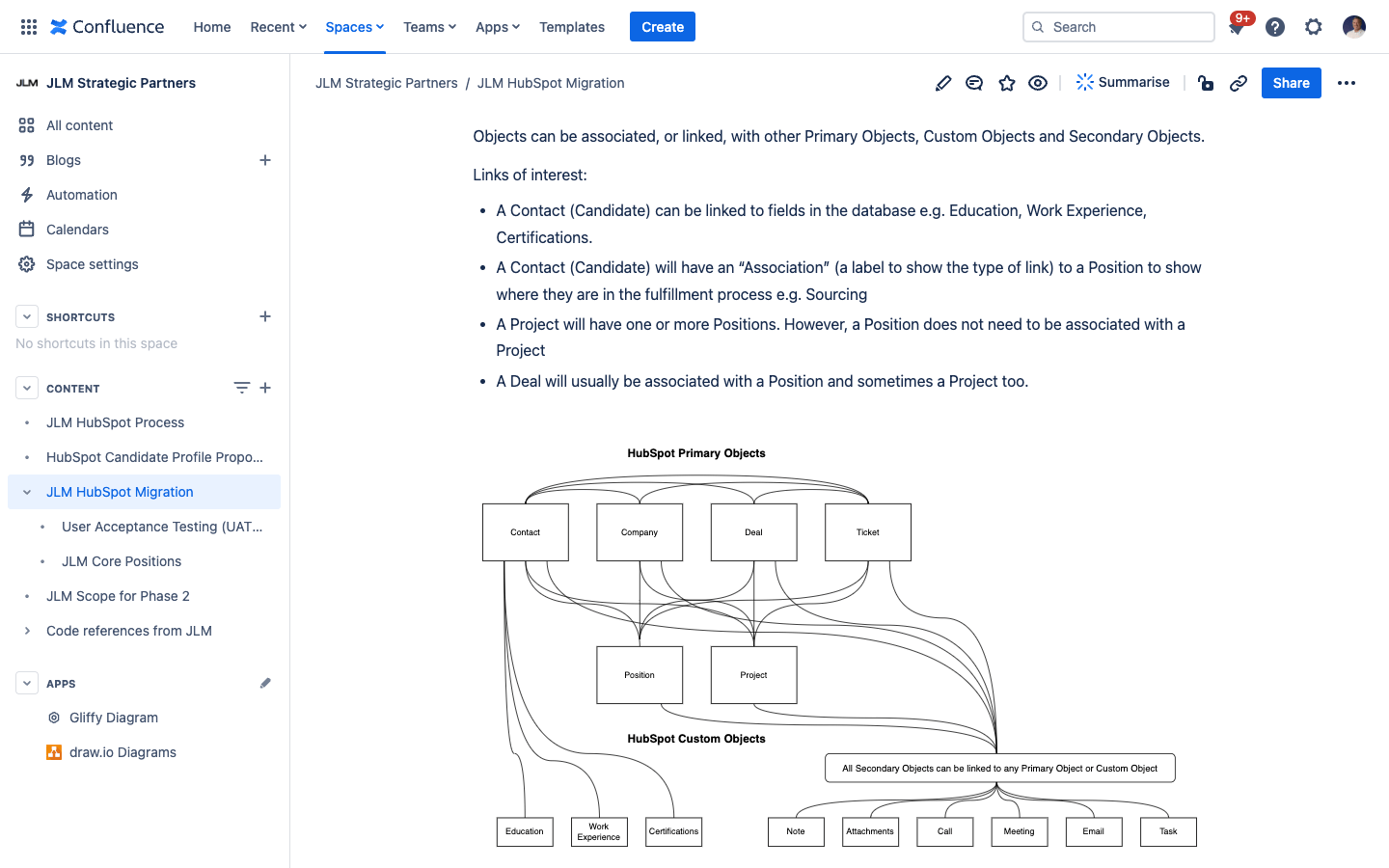Collapse the Shortcuts section
This screenshot has width=1389, height=868.
27,316
